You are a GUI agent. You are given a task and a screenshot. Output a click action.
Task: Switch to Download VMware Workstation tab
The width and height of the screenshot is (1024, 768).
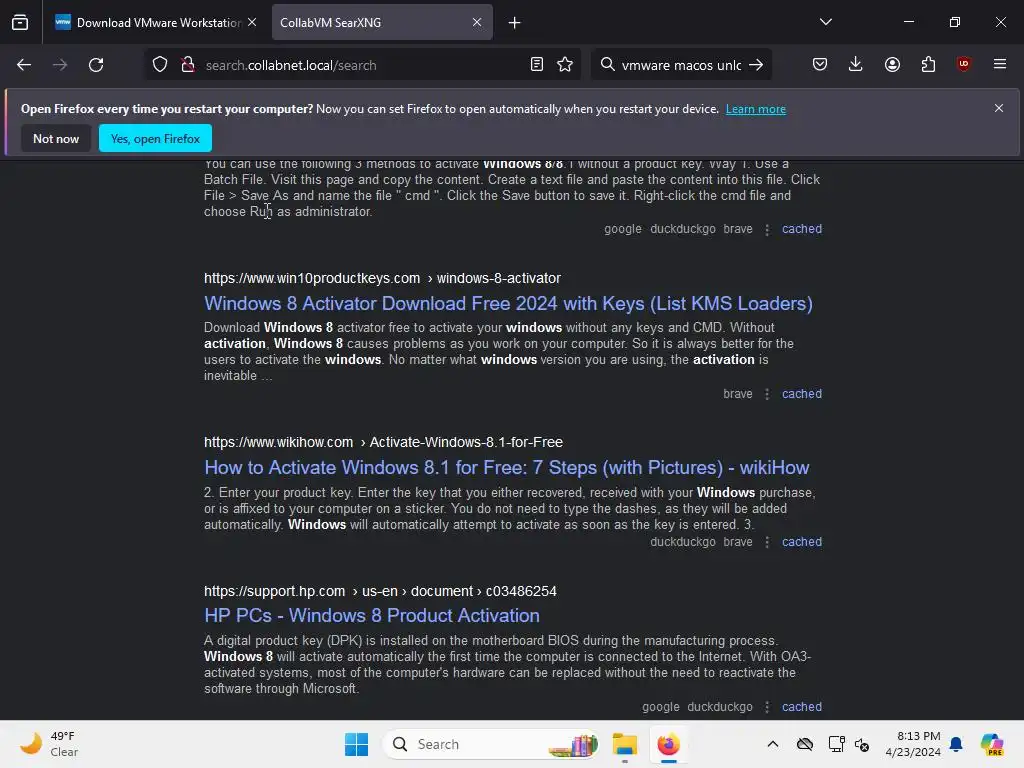pos(156,22)
